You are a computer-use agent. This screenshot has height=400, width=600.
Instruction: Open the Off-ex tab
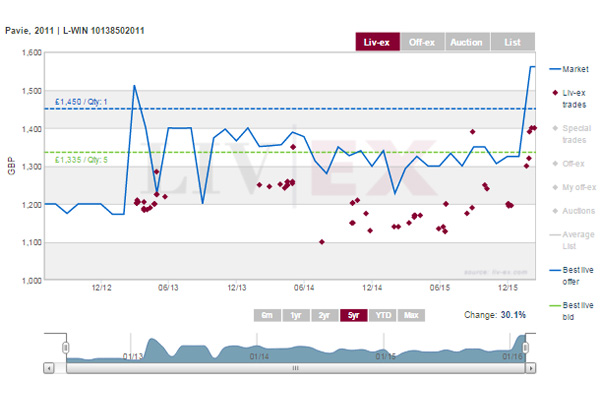pyautogui.click(x=422, y=42)
